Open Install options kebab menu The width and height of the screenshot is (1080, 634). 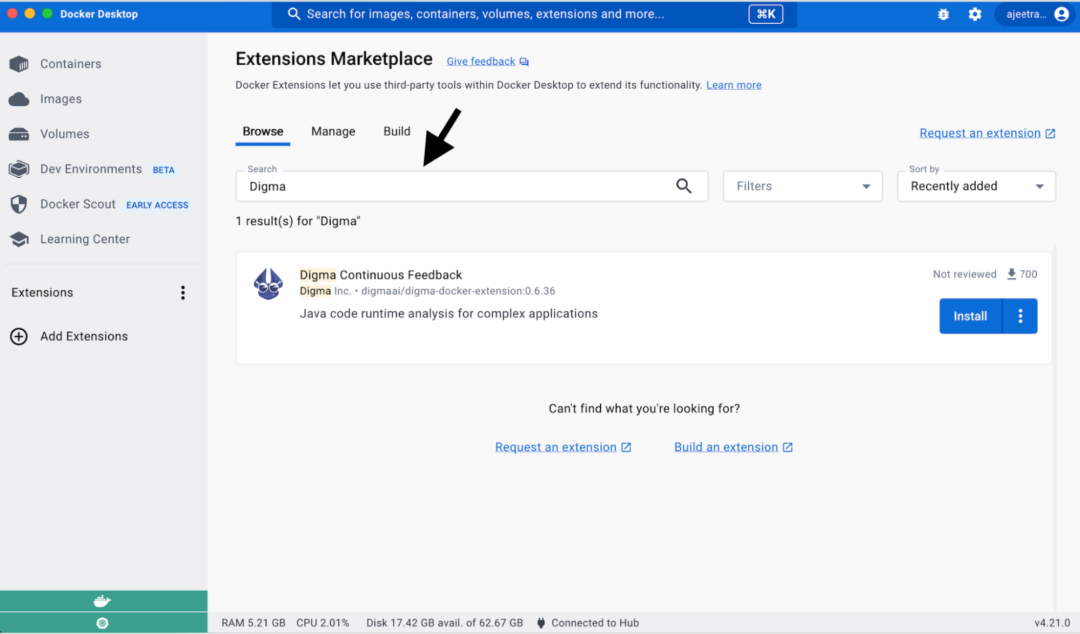pos(1019,315)
